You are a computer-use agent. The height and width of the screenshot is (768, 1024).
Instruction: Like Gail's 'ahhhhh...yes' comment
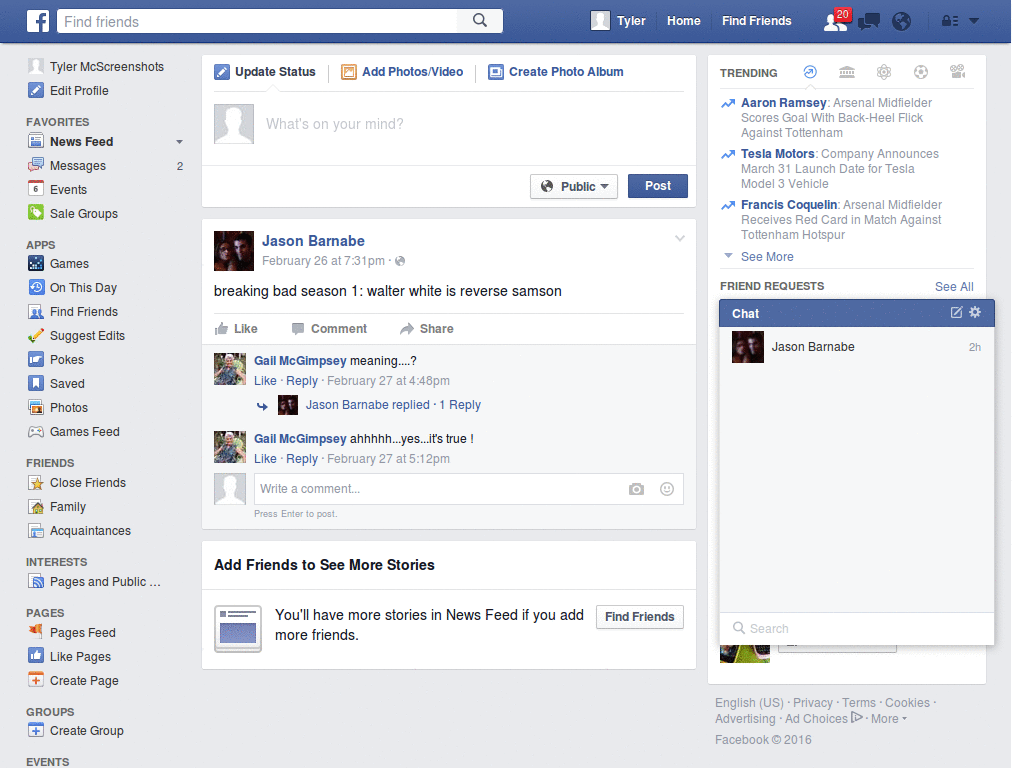pyautogui.click(x=265, y=458)
